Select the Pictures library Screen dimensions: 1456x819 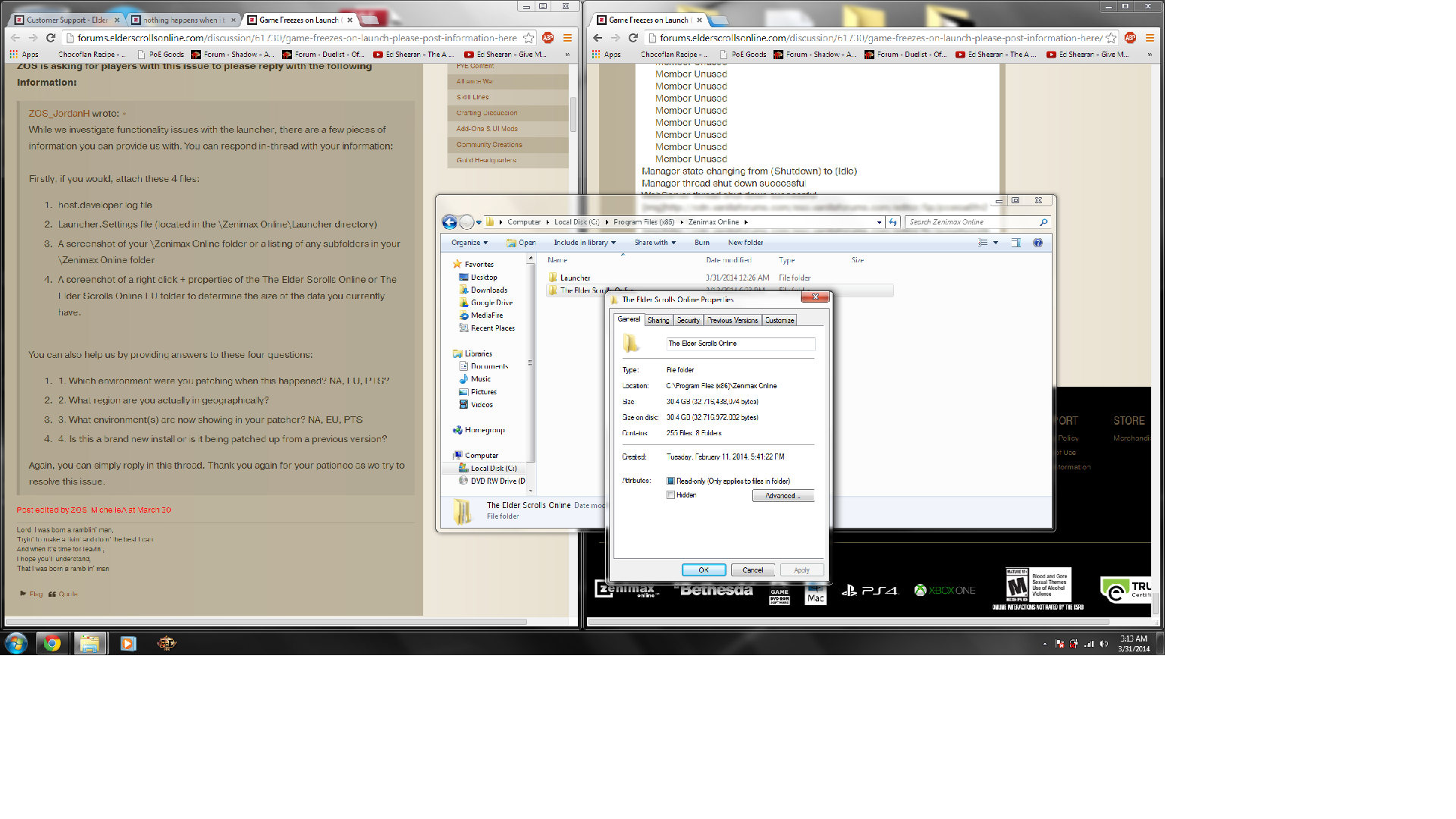click(478, 392)
